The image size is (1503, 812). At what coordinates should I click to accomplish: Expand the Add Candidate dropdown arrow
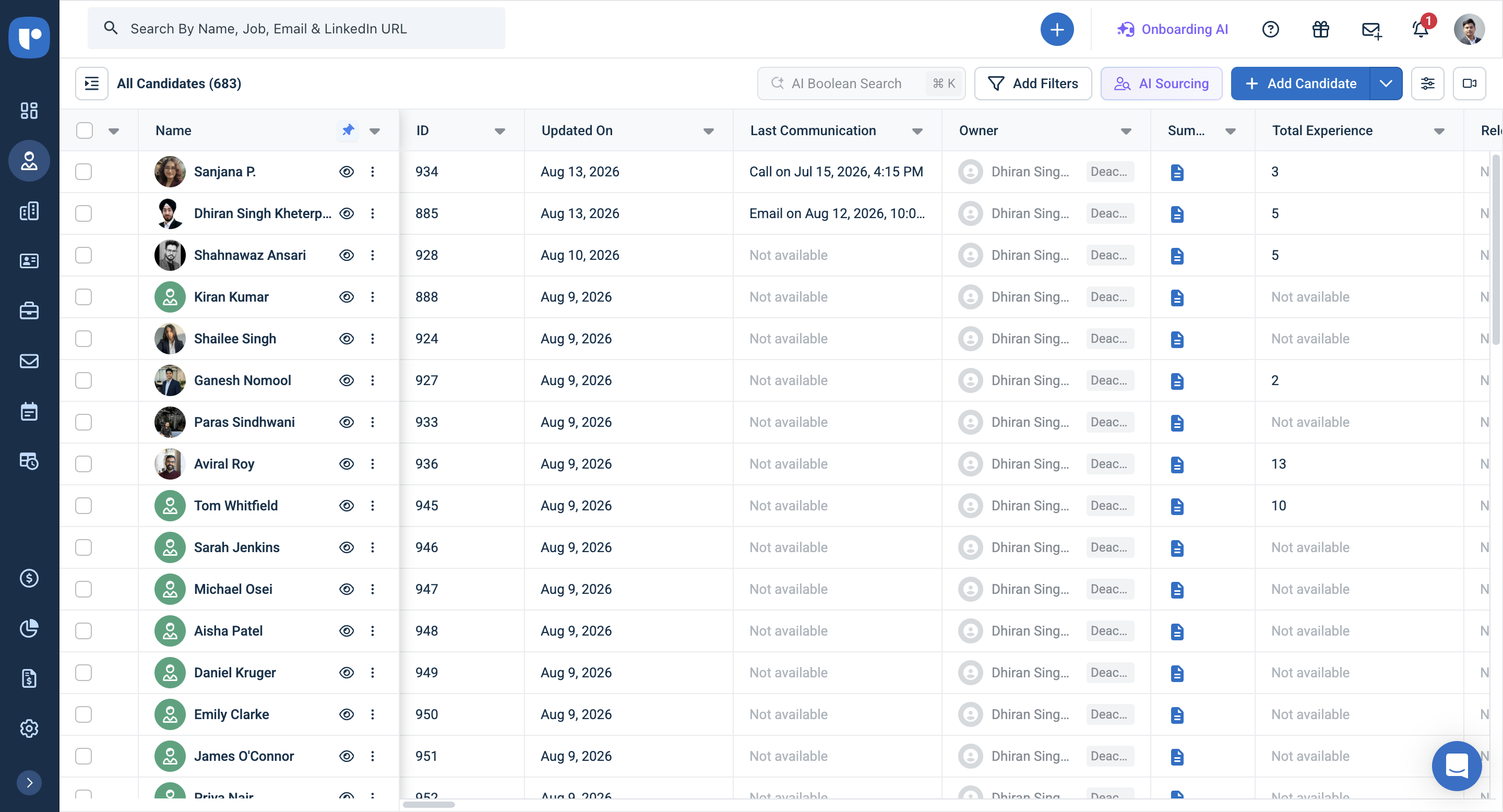click(x=1386, y=83)
